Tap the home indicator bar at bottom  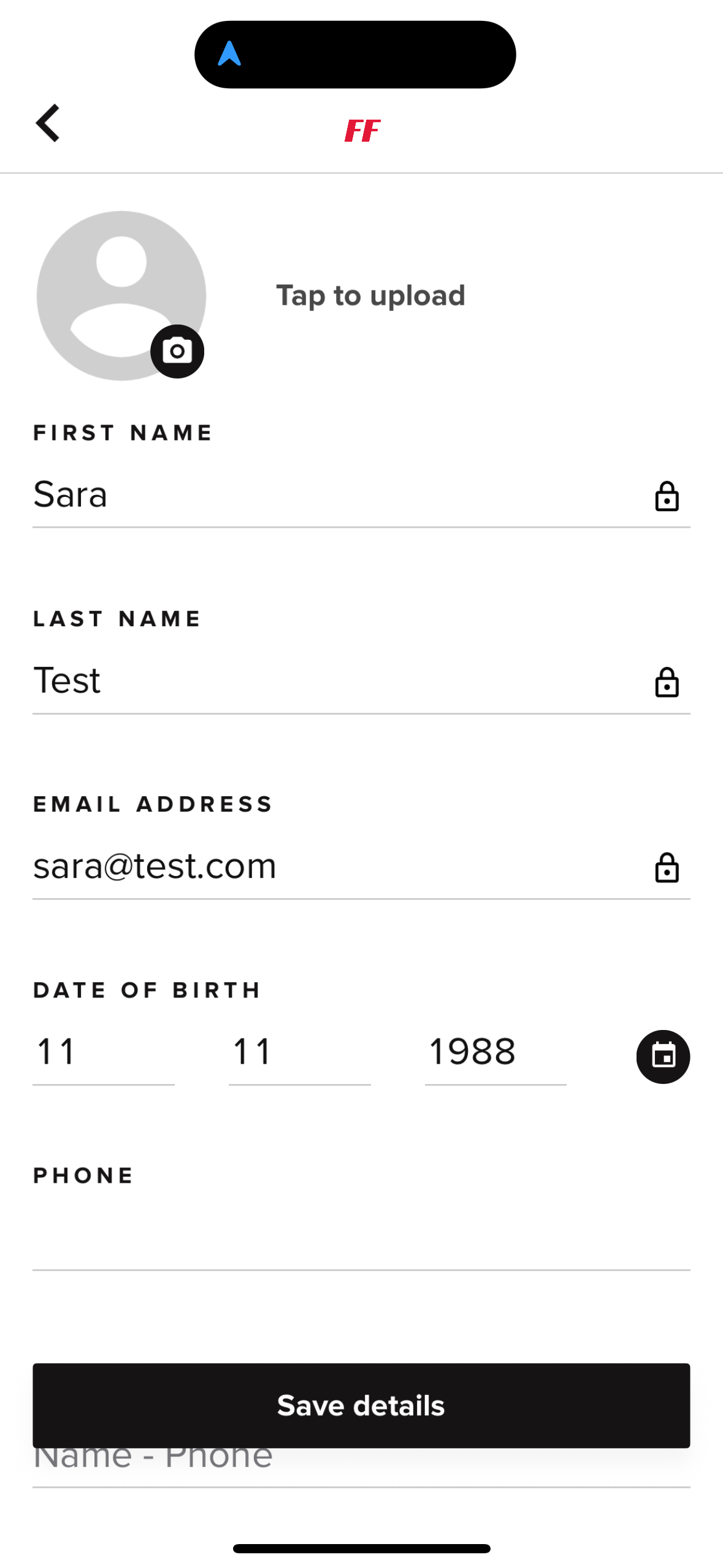[x=361, y=1548]
